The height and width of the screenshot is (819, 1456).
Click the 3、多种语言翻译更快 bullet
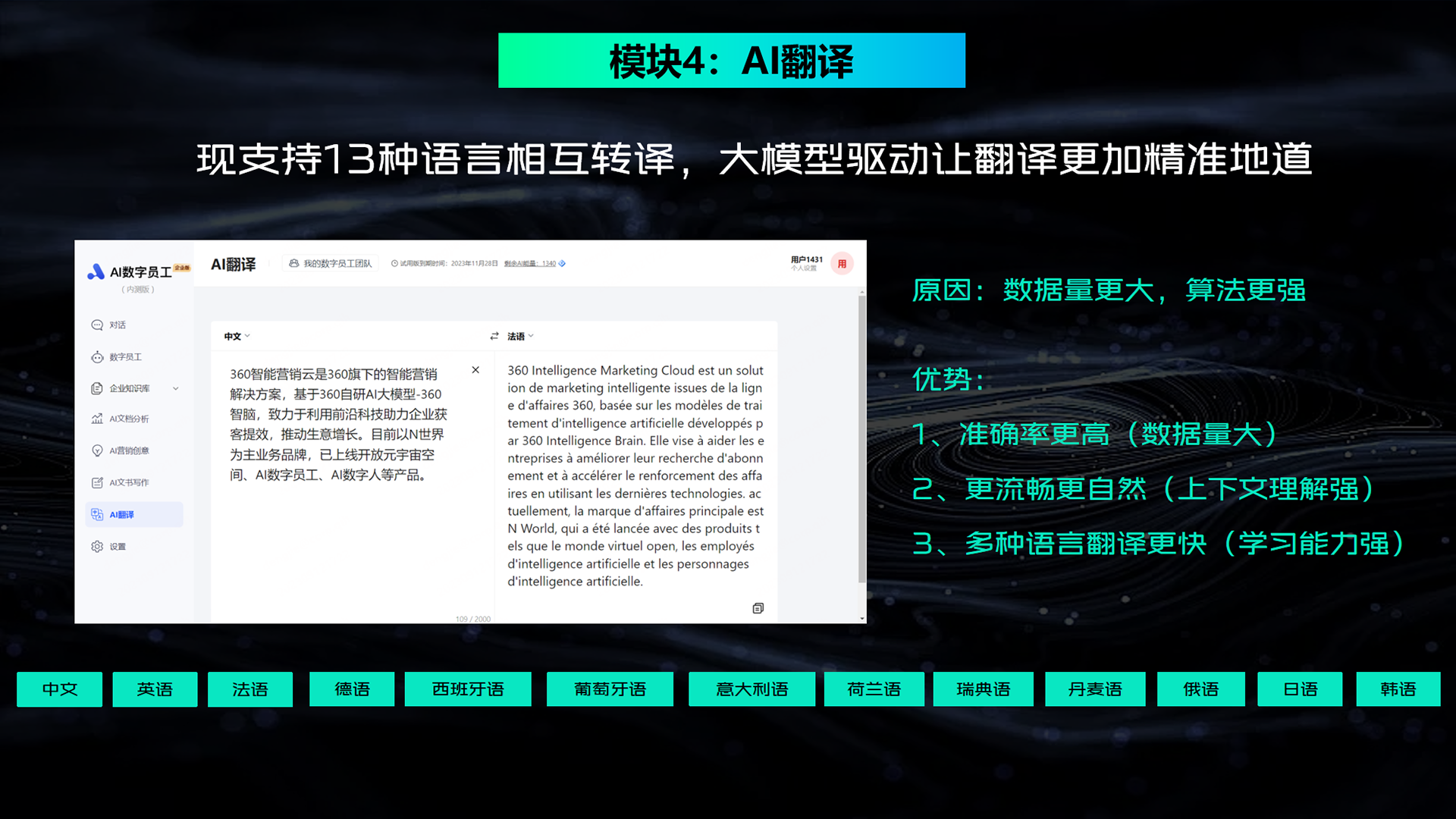coord(1159,543)
